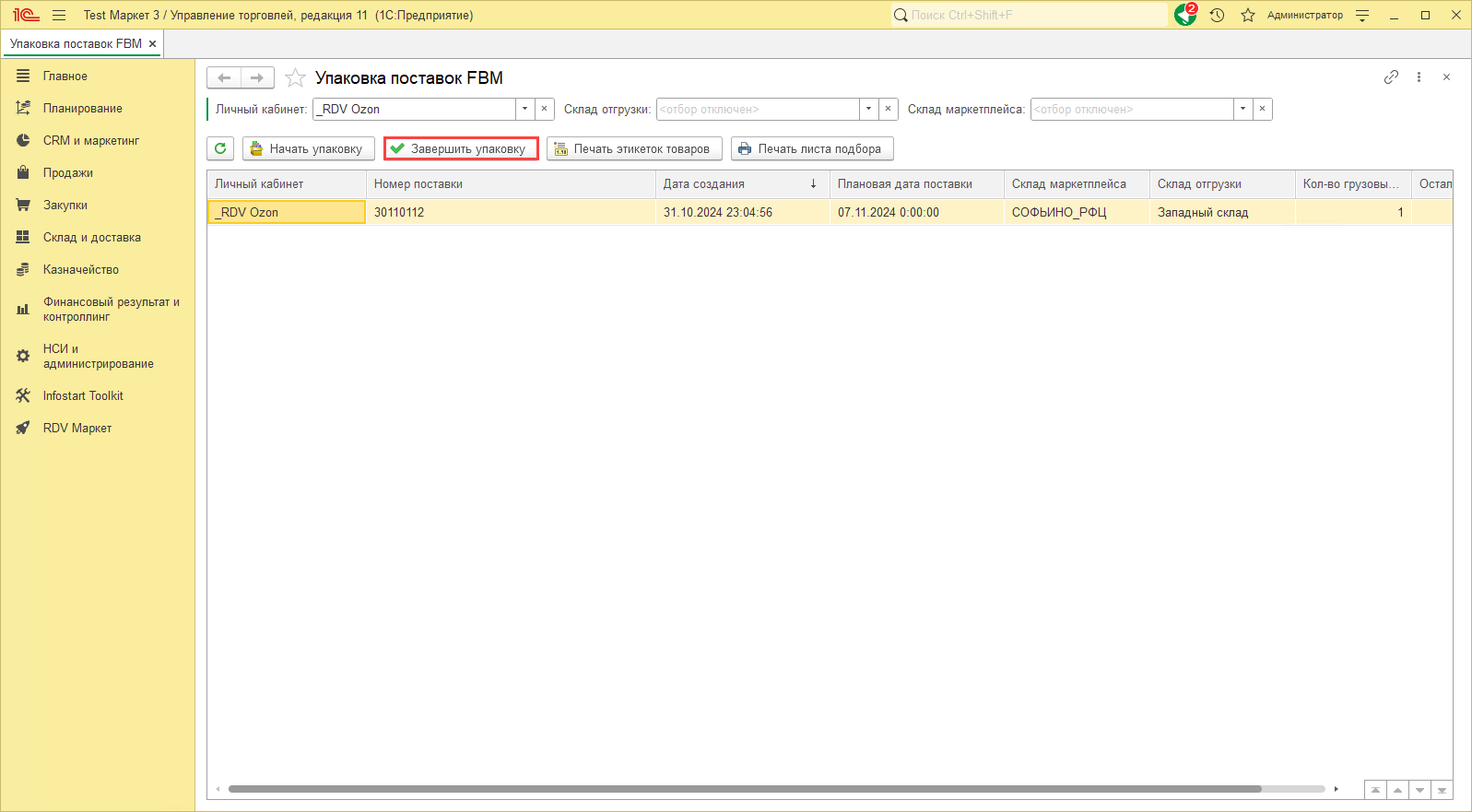Screen dimensions: 1472x812
Task: Copy link to this form
Action: (1391, 77)
